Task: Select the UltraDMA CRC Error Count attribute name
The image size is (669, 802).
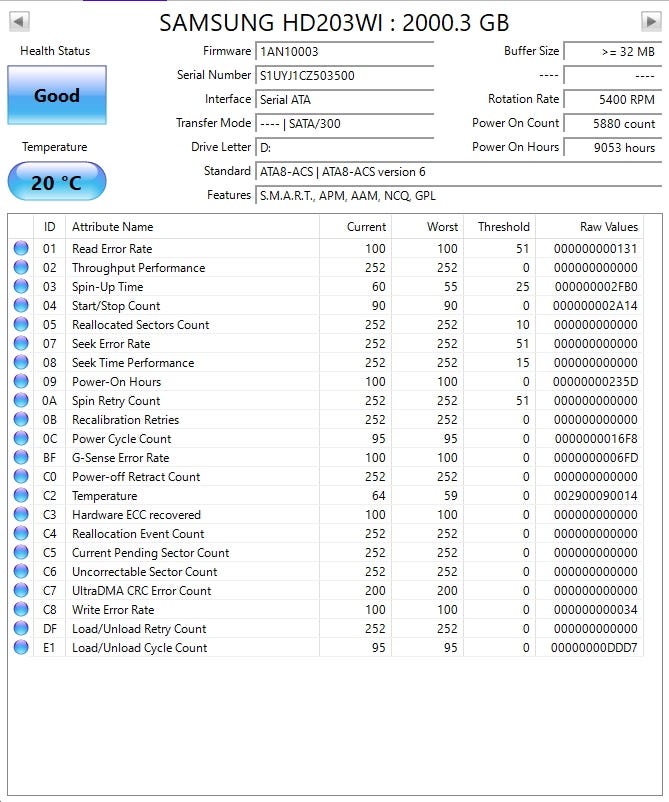Action: (x=142, y=591)
